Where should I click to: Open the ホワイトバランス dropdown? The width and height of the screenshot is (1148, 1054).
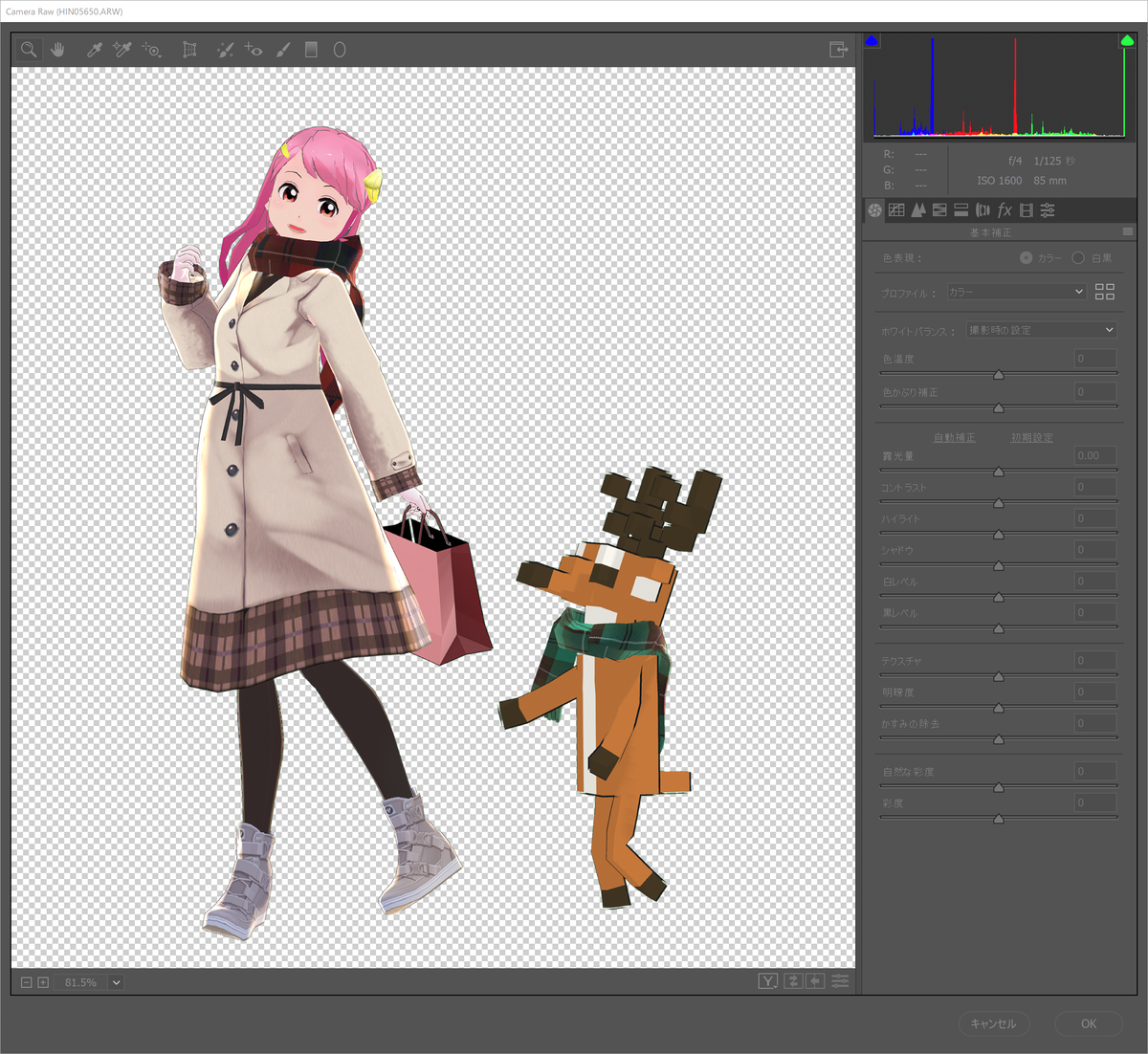click(x=1042, y=330)
